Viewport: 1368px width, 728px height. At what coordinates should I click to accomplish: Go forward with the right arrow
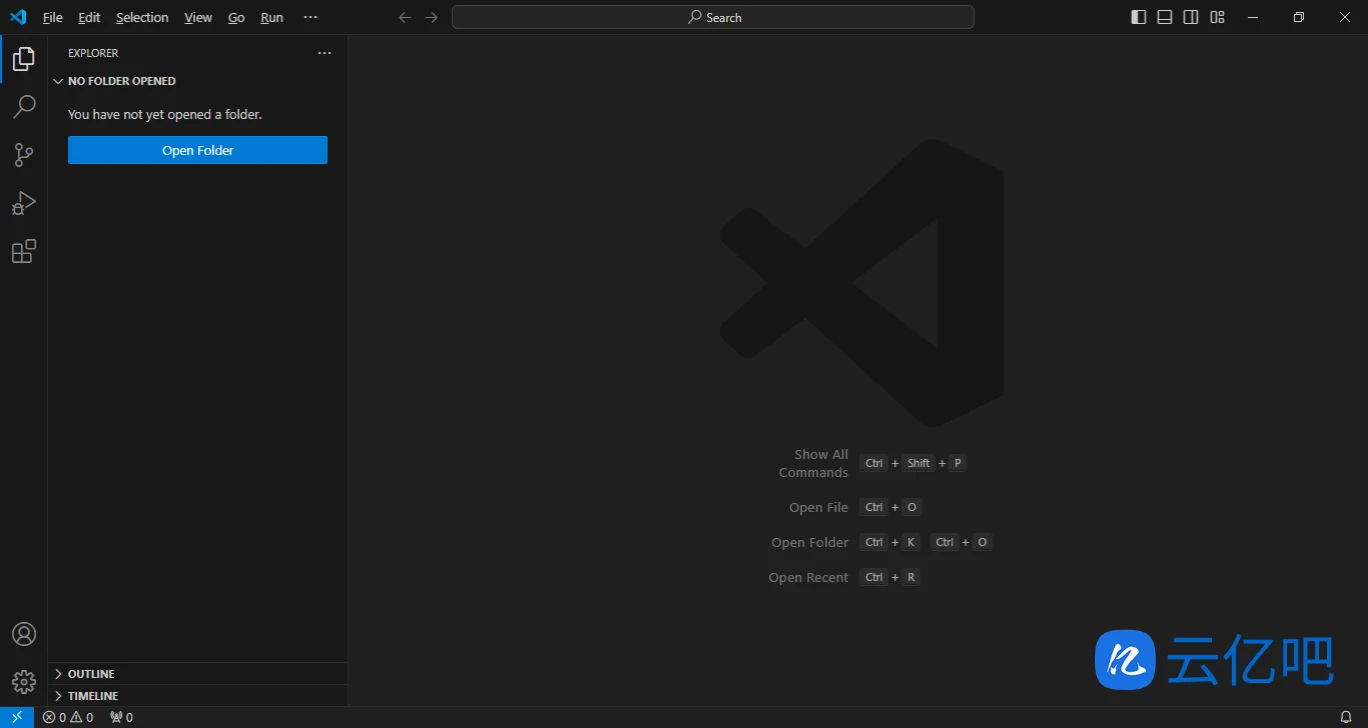click(x=431, y=17)
